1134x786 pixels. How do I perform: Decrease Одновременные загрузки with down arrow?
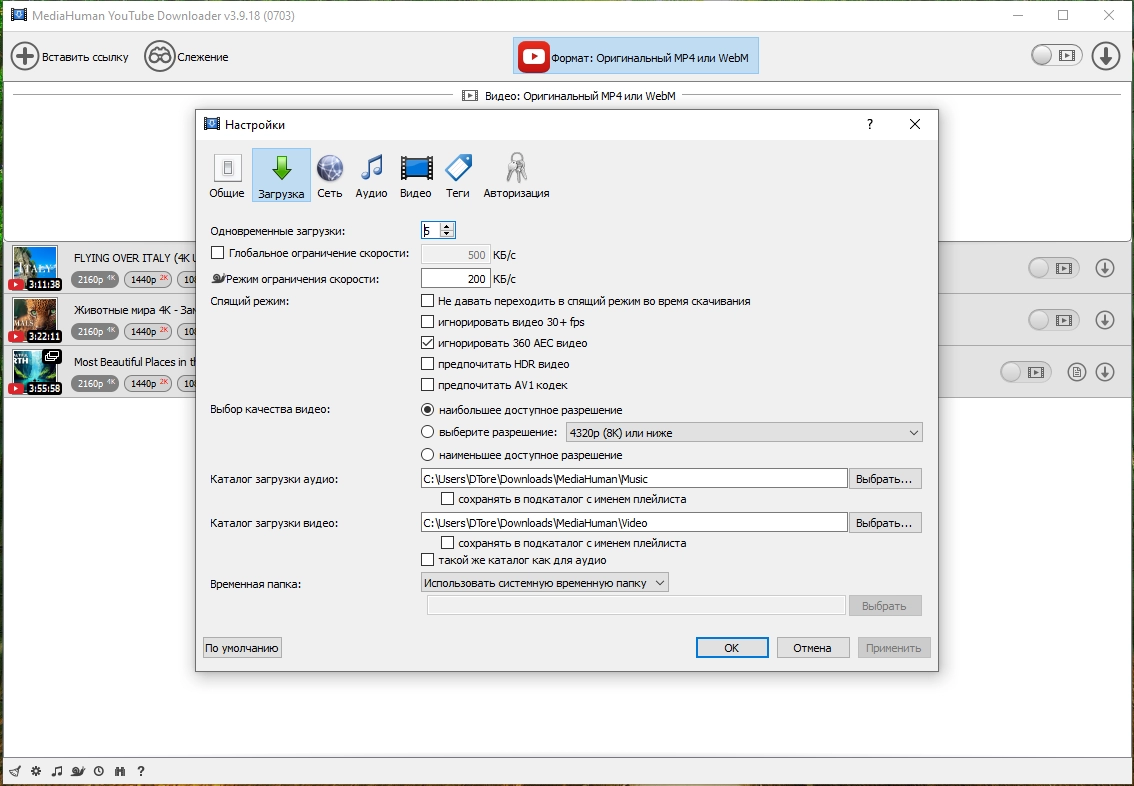click(x=447, y=234)
